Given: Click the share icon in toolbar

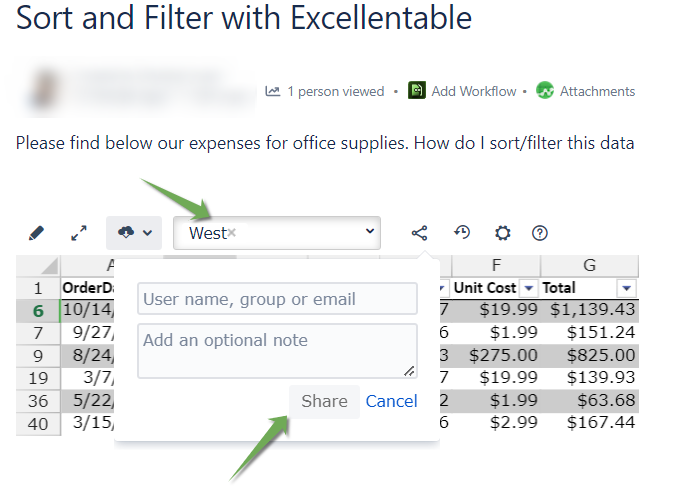Looking at the screenshot, I should [x=420, y=233].
